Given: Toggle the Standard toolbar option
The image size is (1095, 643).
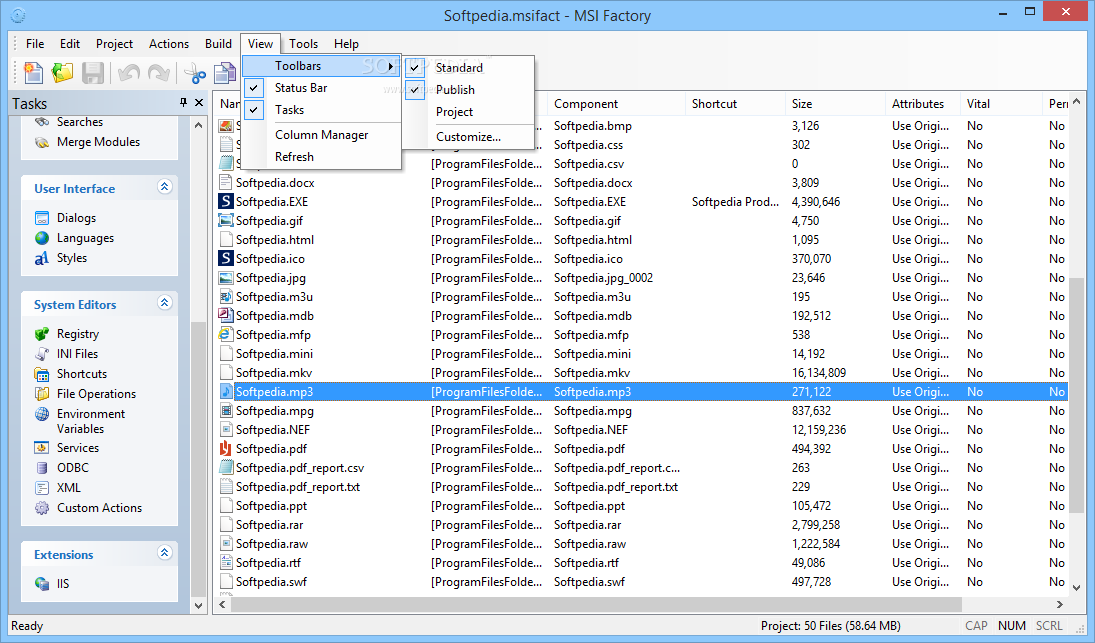Looking at the screenshot, I should click(471, 68).
